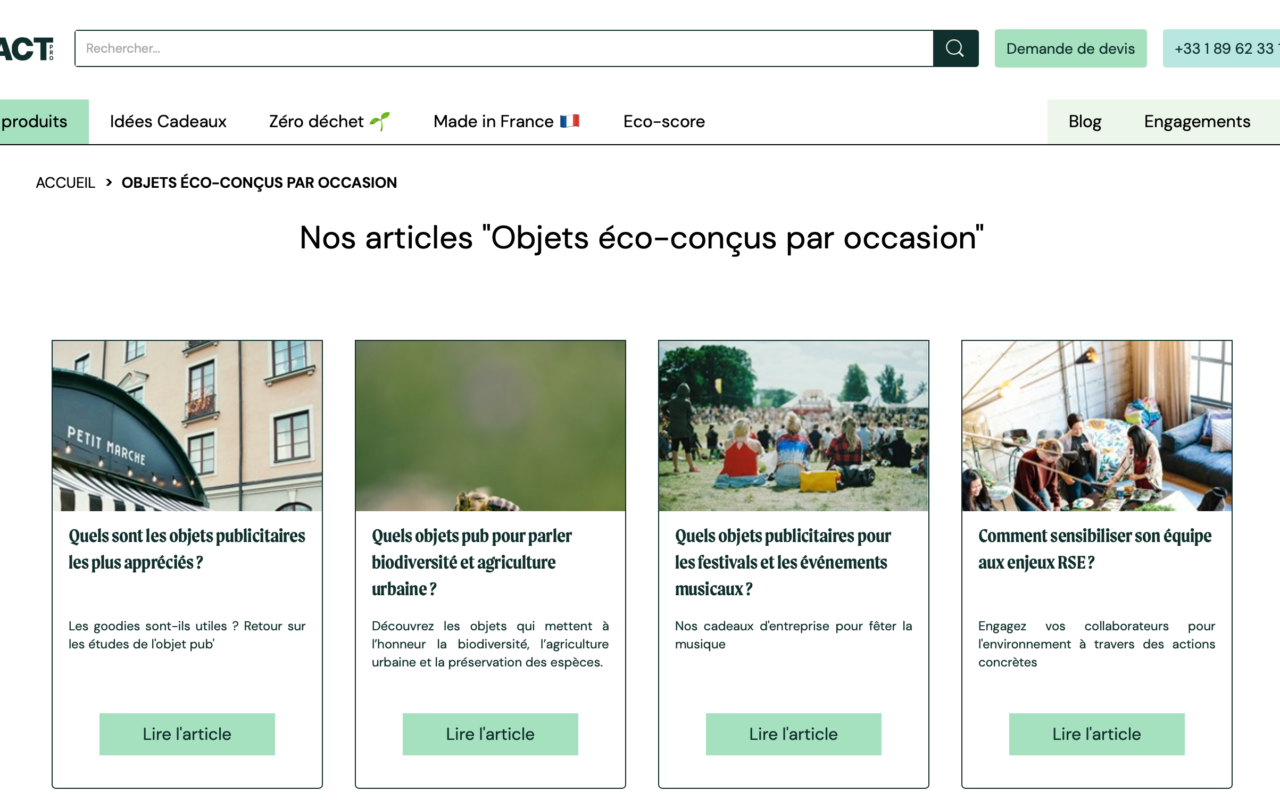This screenshot has height=800, width=1280.
Task: Click text 'Engagez vos collaborateurs pour l'environnement'
Action: tap(1097, 635)
